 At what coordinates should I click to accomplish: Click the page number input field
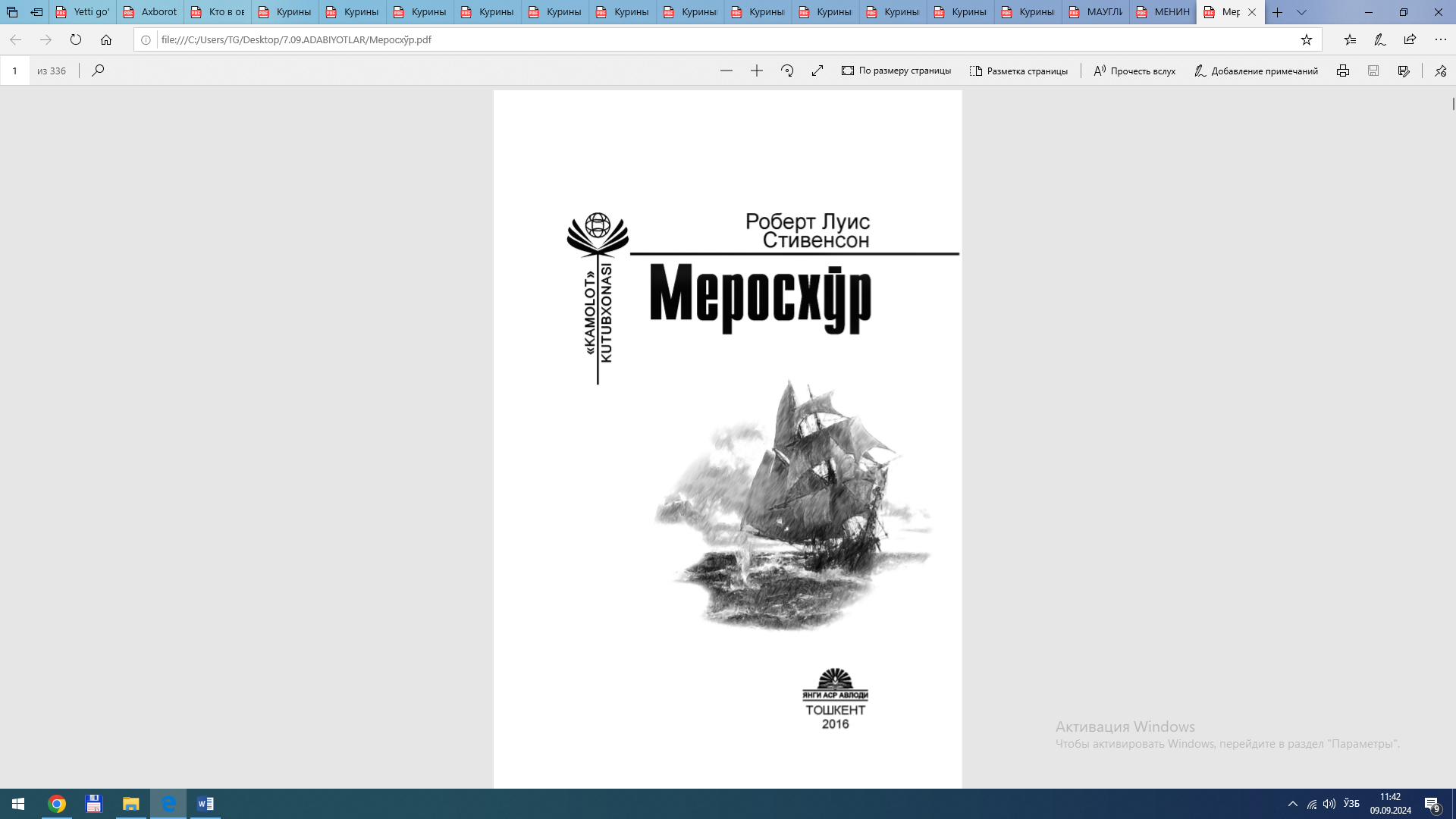click(15, 71)
